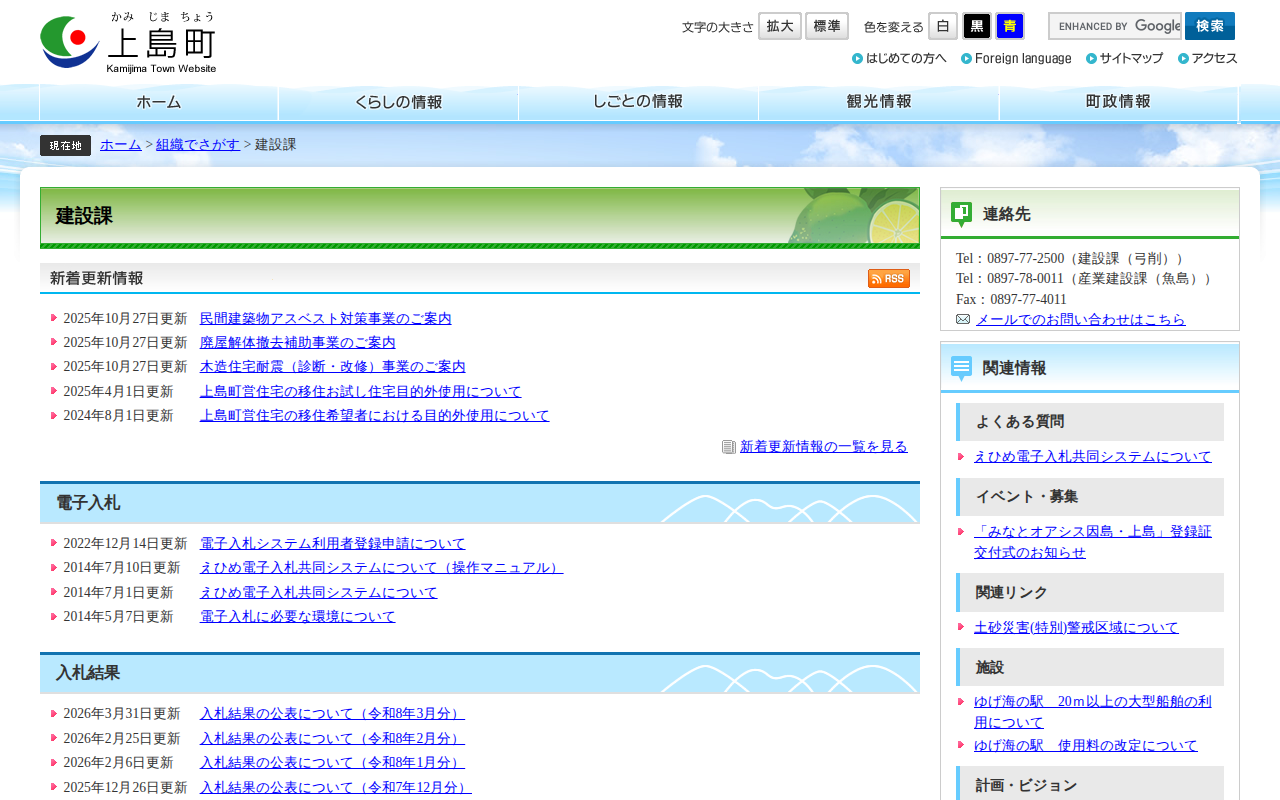Open えひめ電子入札共同システムについて in 電子入札 list

[319, 593]
